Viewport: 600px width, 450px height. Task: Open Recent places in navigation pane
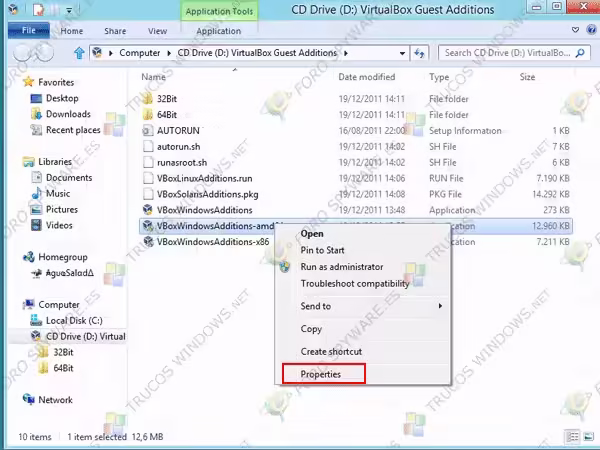(x=73, y=130)
